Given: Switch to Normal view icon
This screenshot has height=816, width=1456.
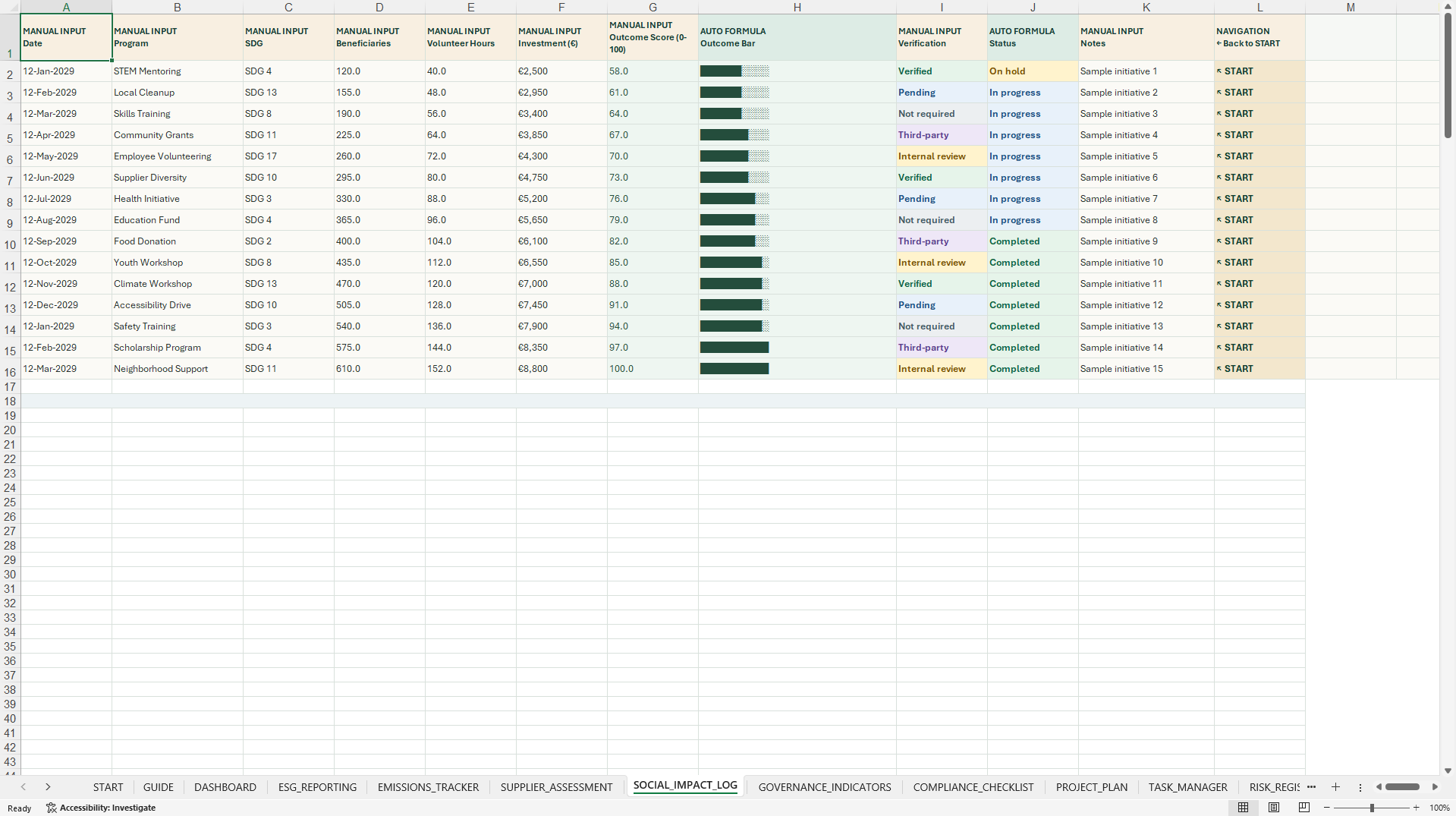Looking at the screenshot, I should [1243, 808].
